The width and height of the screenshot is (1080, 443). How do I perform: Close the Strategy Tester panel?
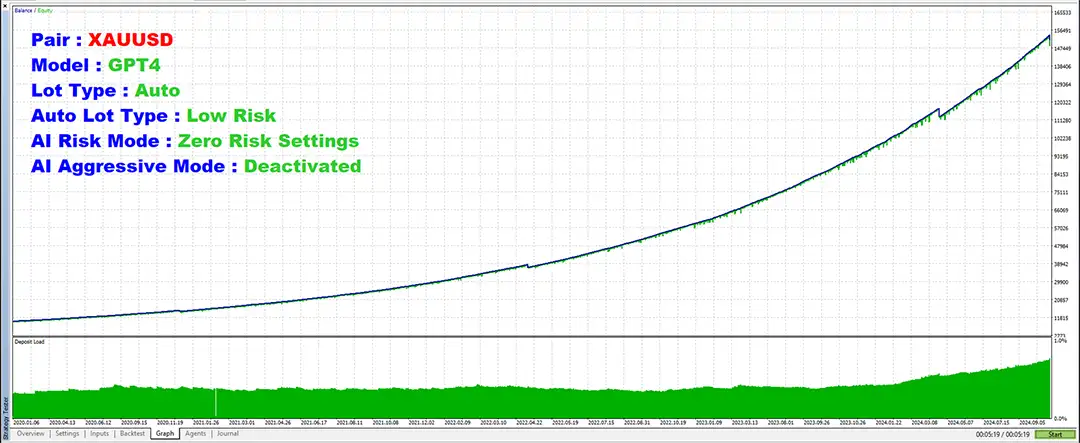tap(4, 5)
